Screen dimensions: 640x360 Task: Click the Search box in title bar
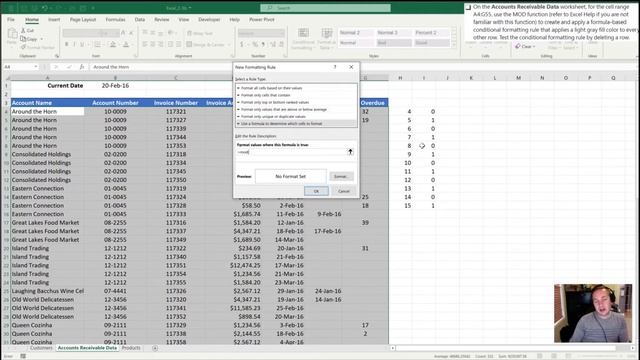click(x=325, y=8)
